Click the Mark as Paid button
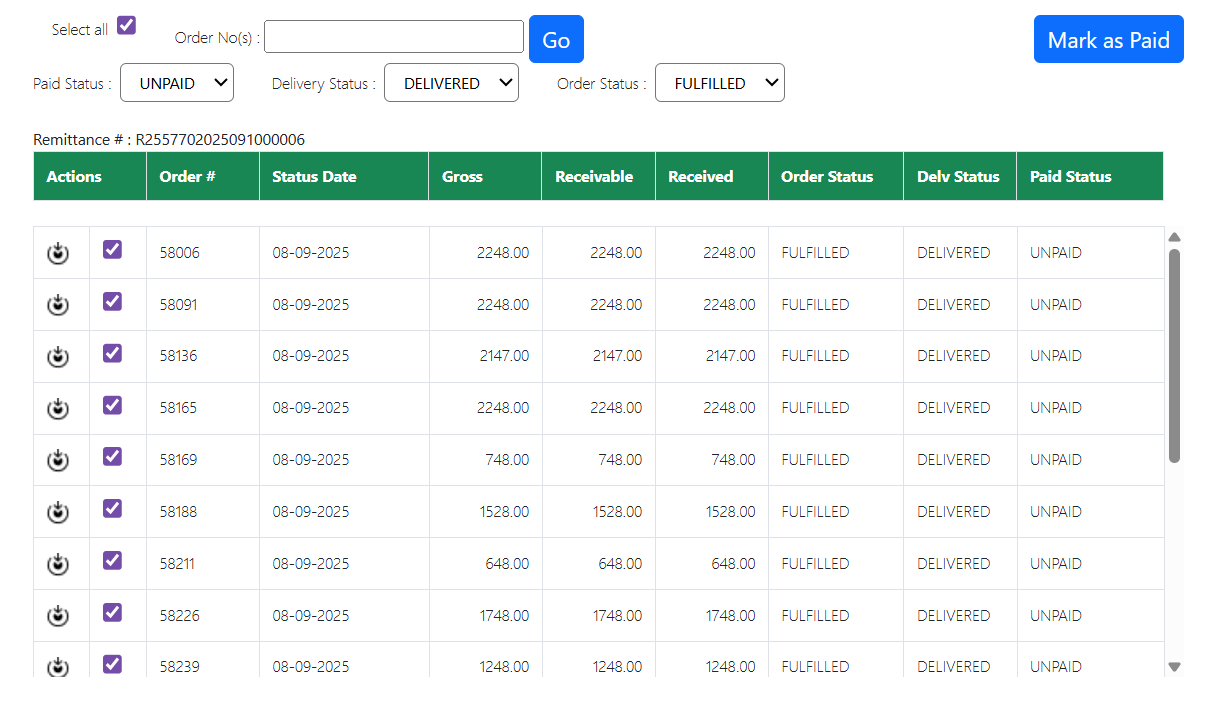 (x=1108, y=40)
